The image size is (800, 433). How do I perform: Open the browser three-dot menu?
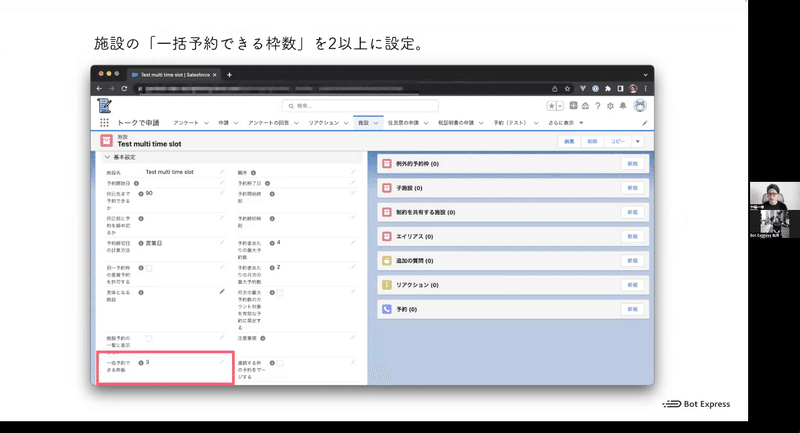(645, 88)
